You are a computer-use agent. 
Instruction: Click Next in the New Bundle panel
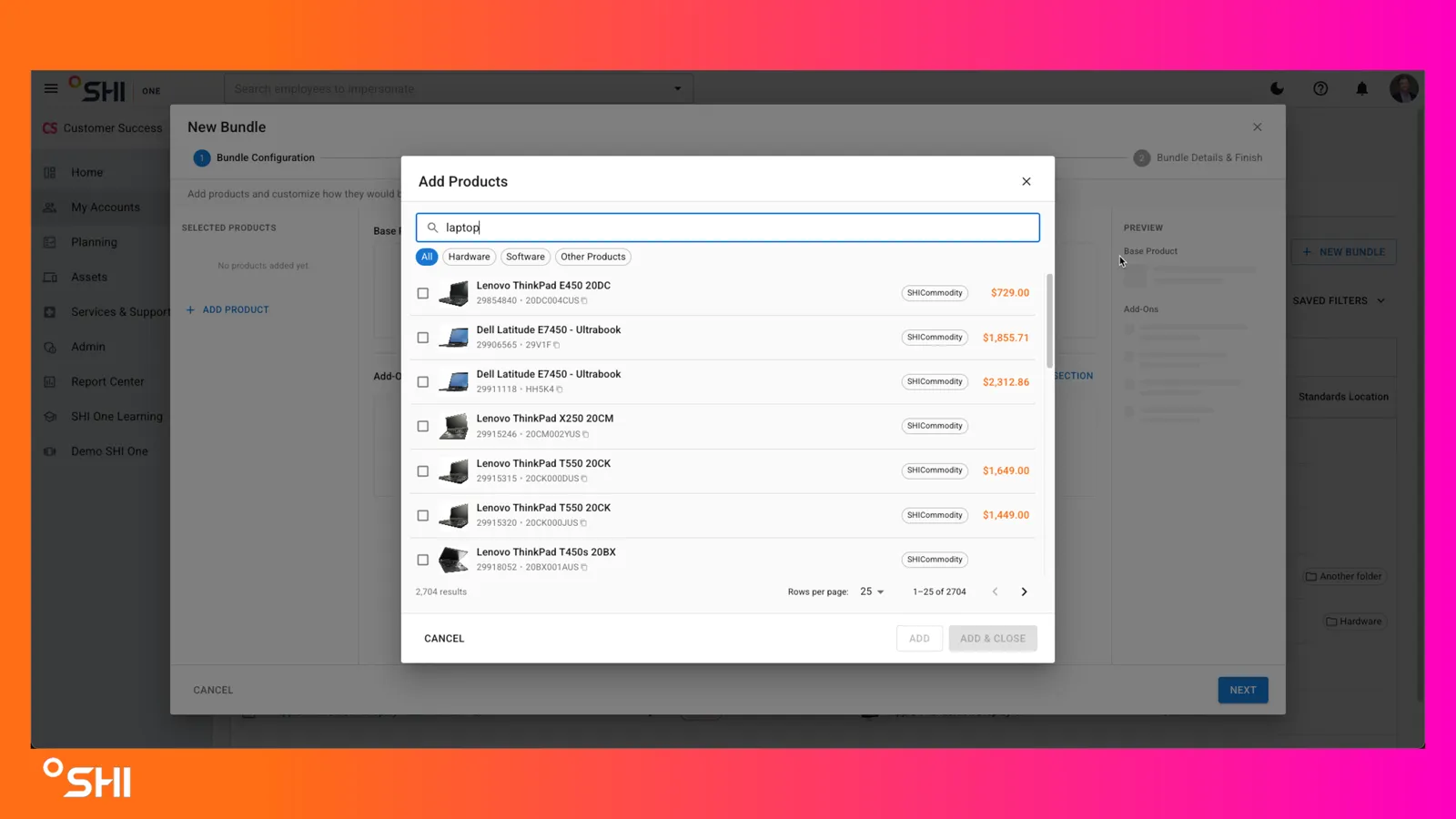(1243, 690)
